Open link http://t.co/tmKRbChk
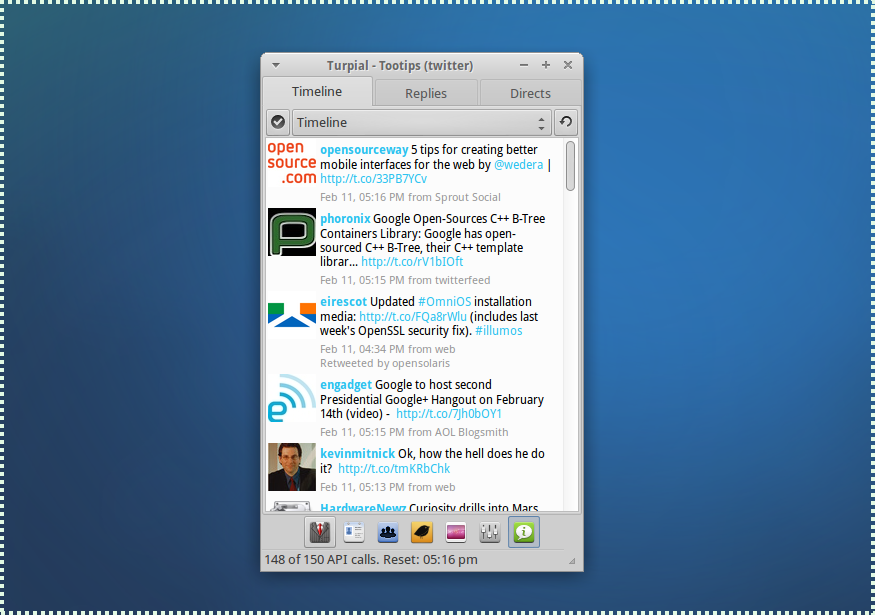Screen dimensions: 875x615 pos(394,469)
